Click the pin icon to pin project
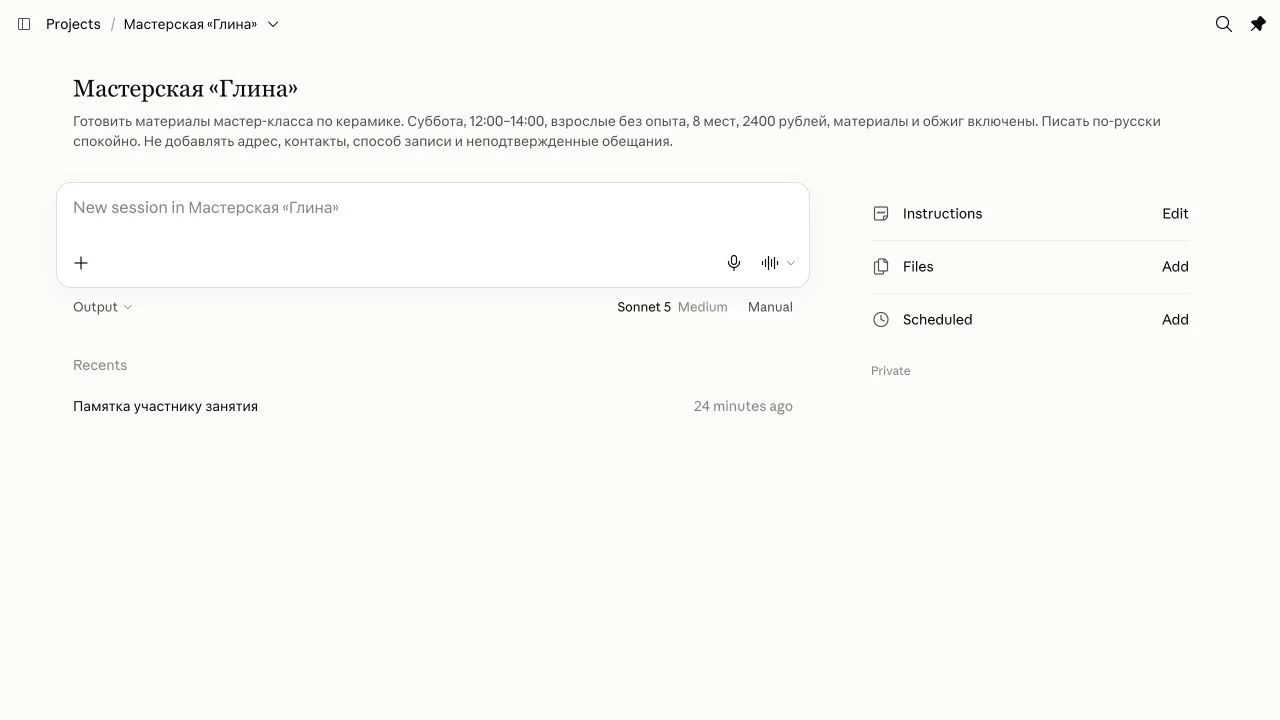Screen dimensions: 1280x720 click(x=1258, y=24)
